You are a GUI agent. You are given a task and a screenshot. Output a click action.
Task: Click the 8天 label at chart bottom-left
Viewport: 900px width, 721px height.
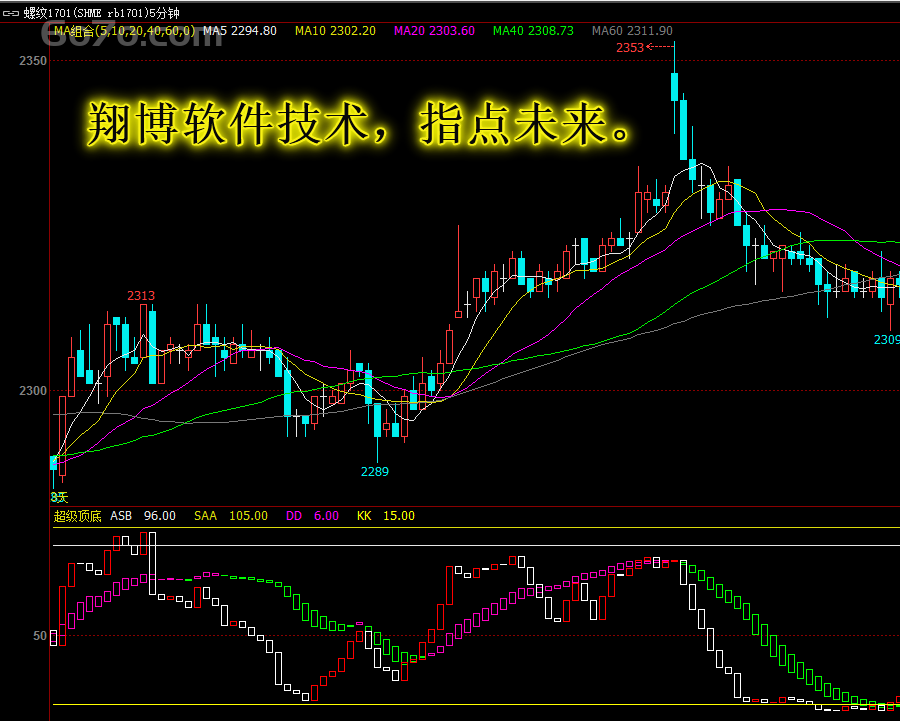(x=59, y=498)
